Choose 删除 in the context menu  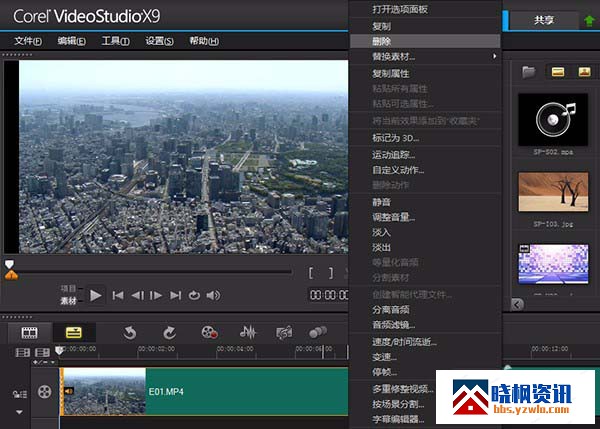425,41
